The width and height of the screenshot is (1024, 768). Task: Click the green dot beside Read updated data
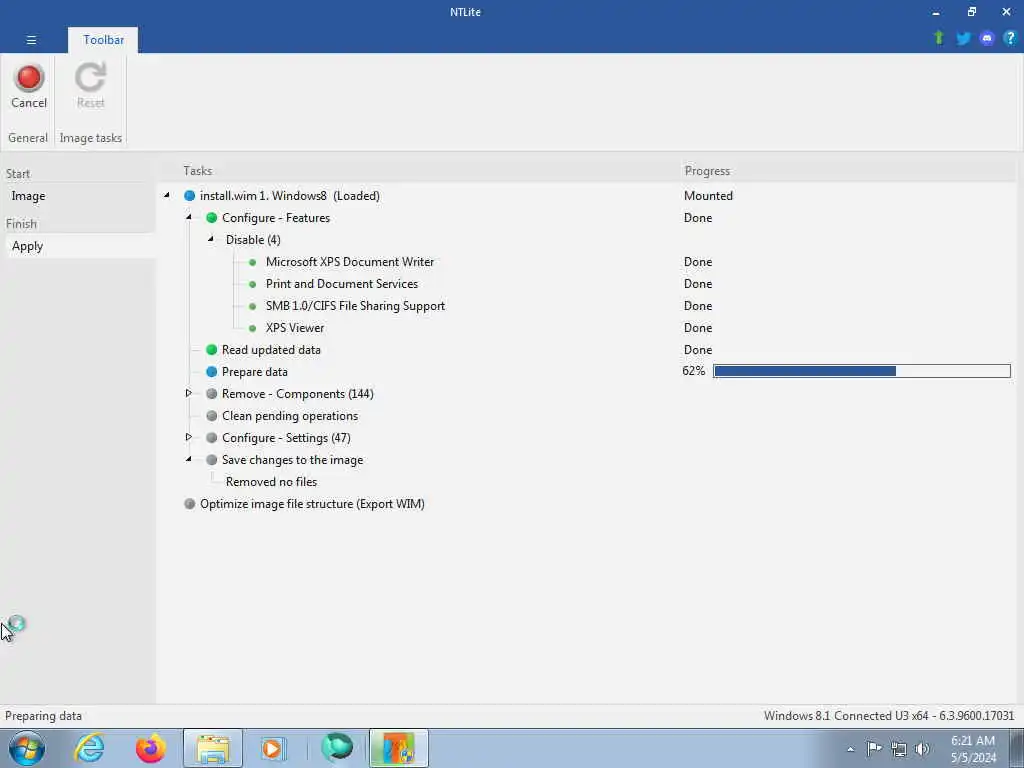pos(212,349)
